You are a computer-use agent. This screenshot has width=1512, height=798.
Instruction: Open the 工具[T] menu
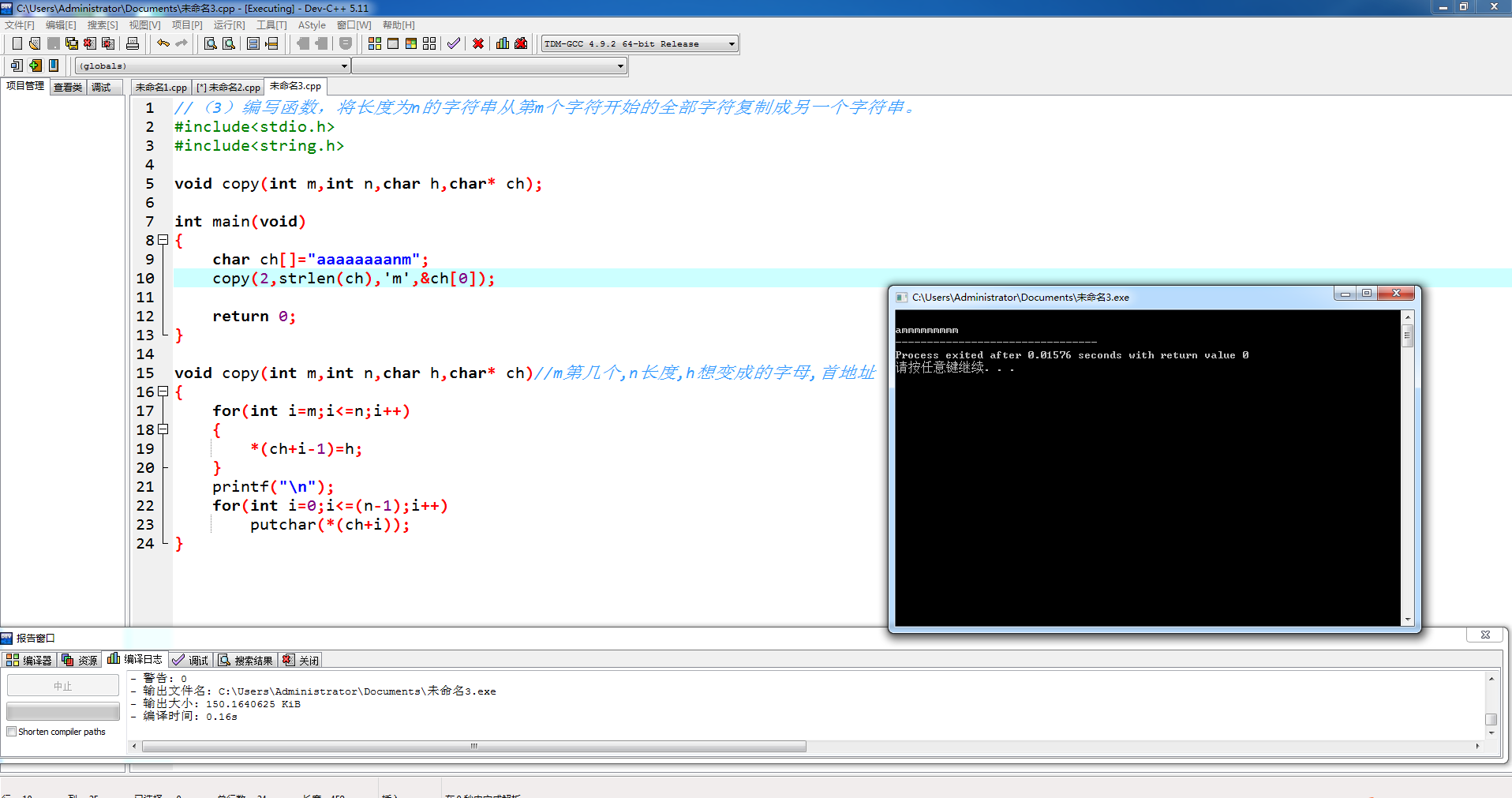point(271,25)
